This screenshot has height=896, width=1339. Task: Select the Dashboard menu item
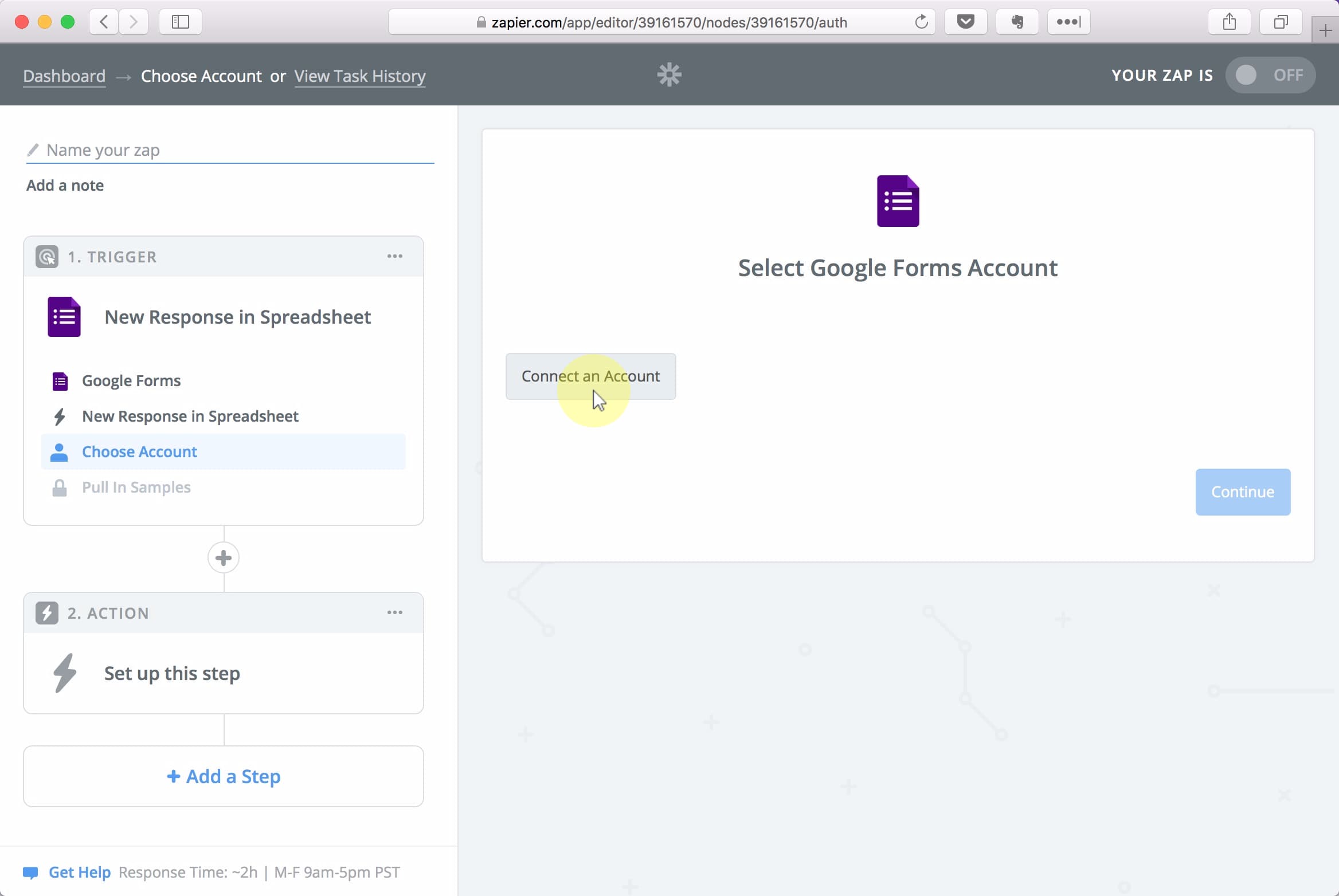pyautogui.click(x=64, y=75)
